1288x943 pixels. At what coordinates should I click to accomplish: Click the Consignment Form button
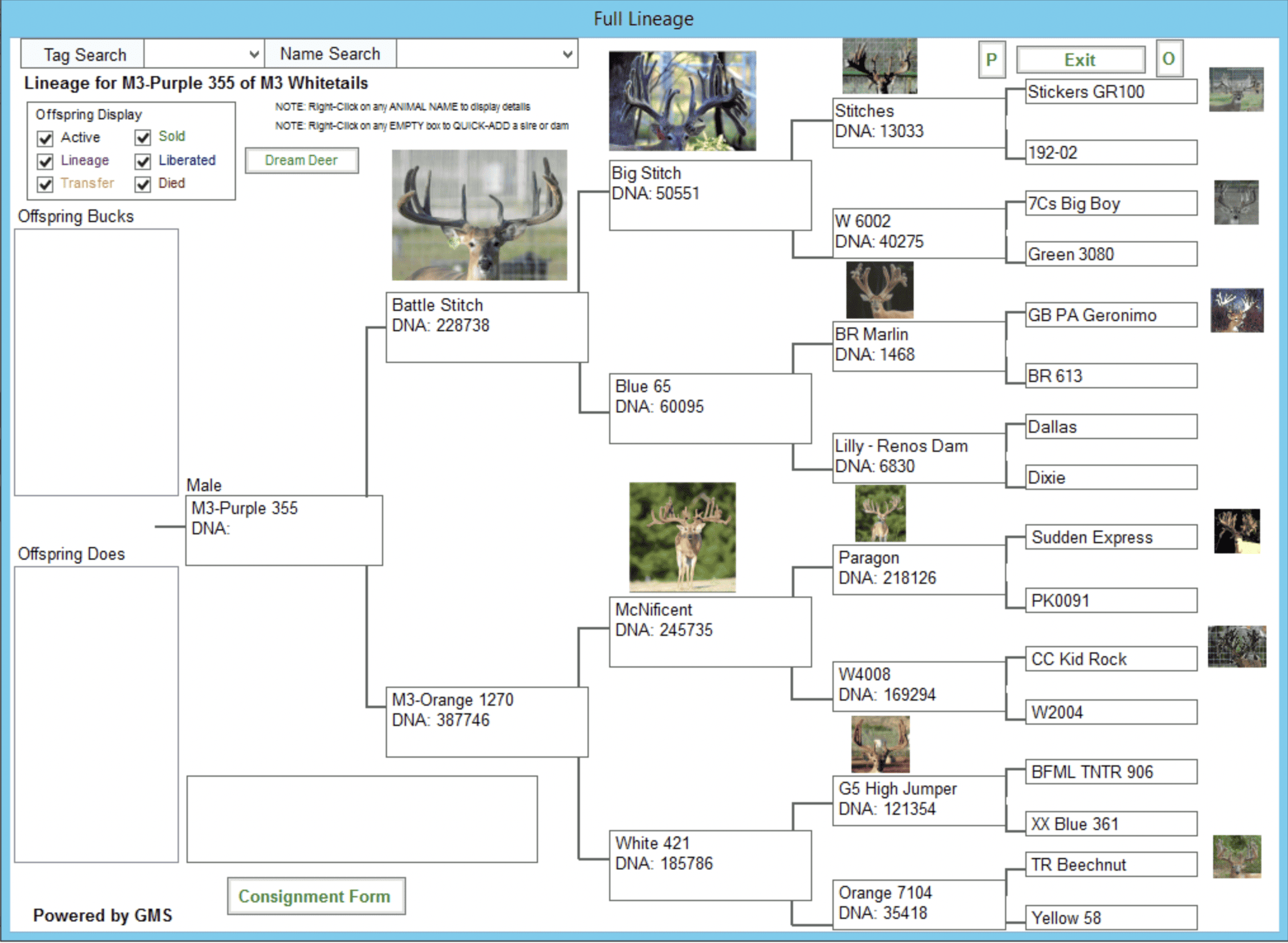(x=315, y=896)
